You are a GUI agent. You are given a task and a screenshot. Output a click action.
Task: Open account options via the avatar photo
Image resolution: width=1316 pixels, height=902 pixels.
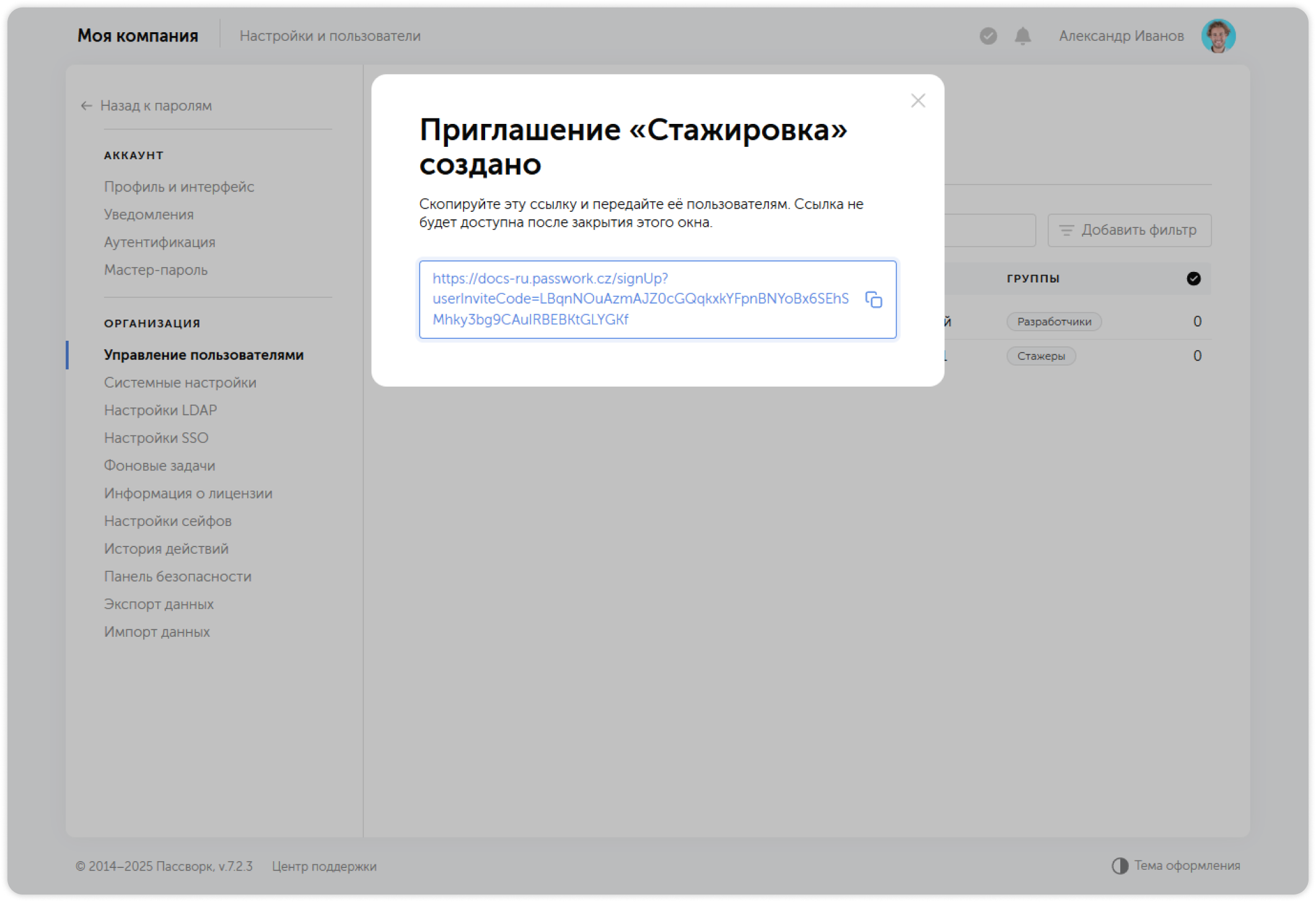tap(1218, 36)
